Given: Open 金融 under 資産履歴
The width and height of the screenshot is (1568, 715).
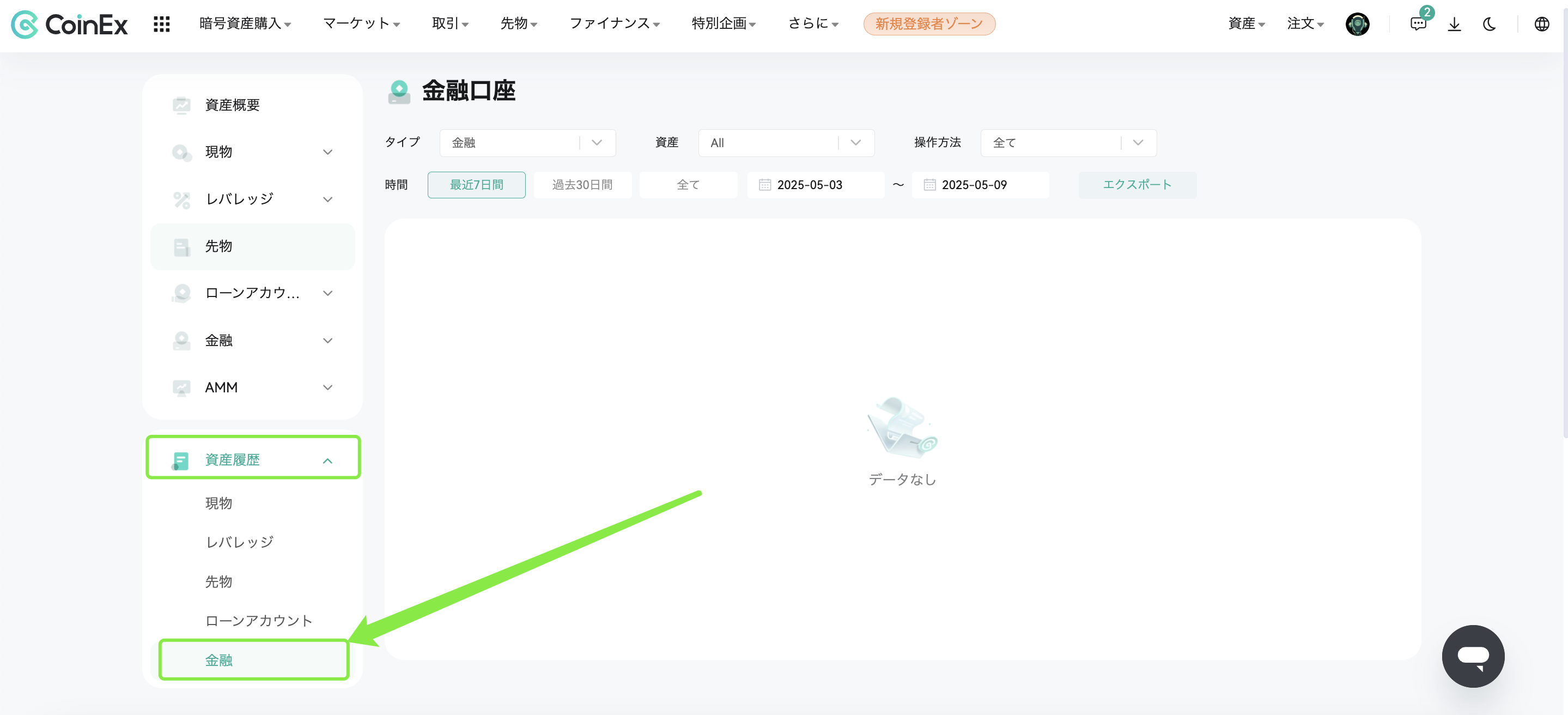Looking at the screenshot, I should coord(253,659).
